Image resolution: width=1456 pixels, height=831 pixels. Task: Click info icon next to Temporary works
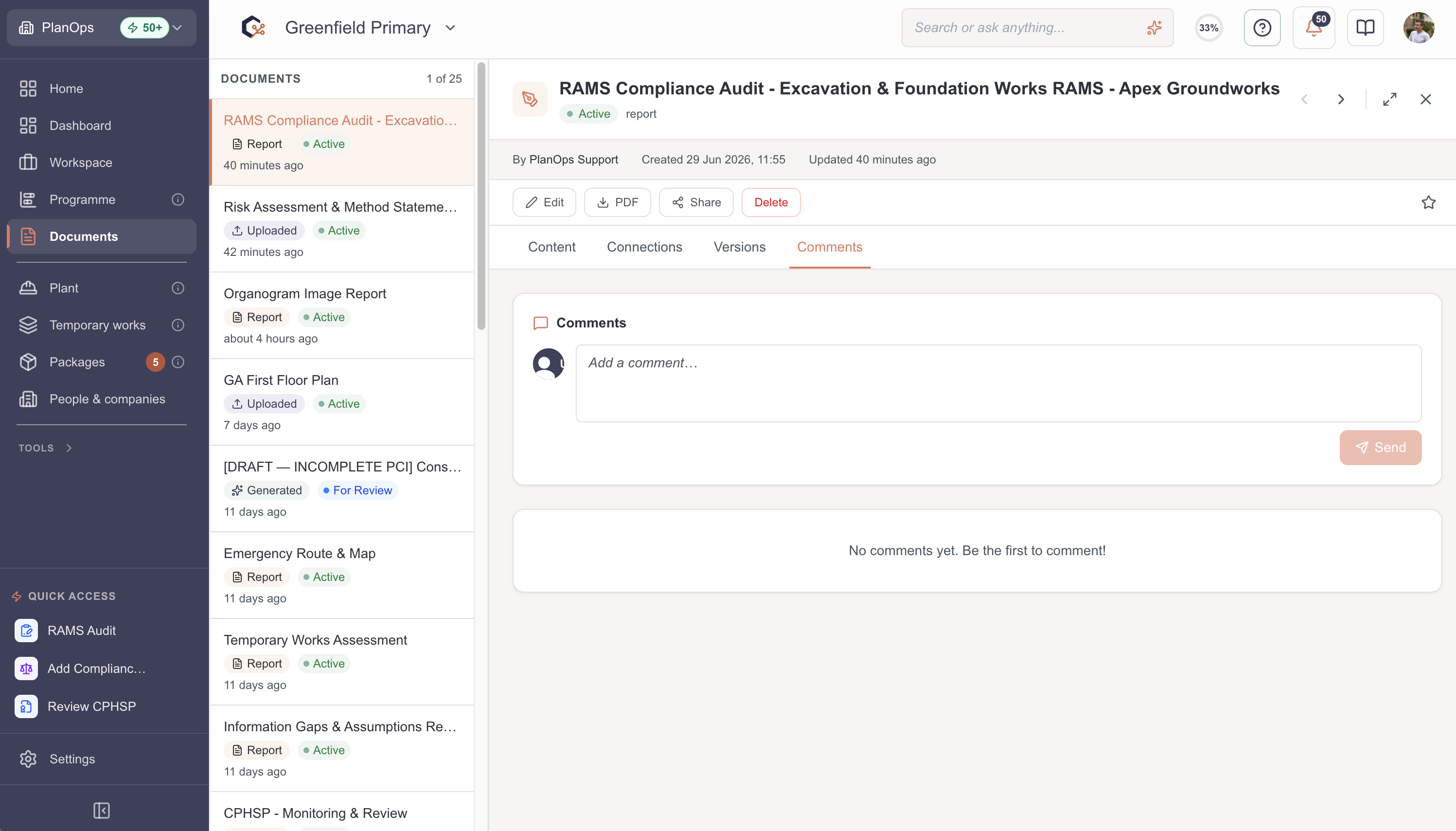(x=178, y=325)
